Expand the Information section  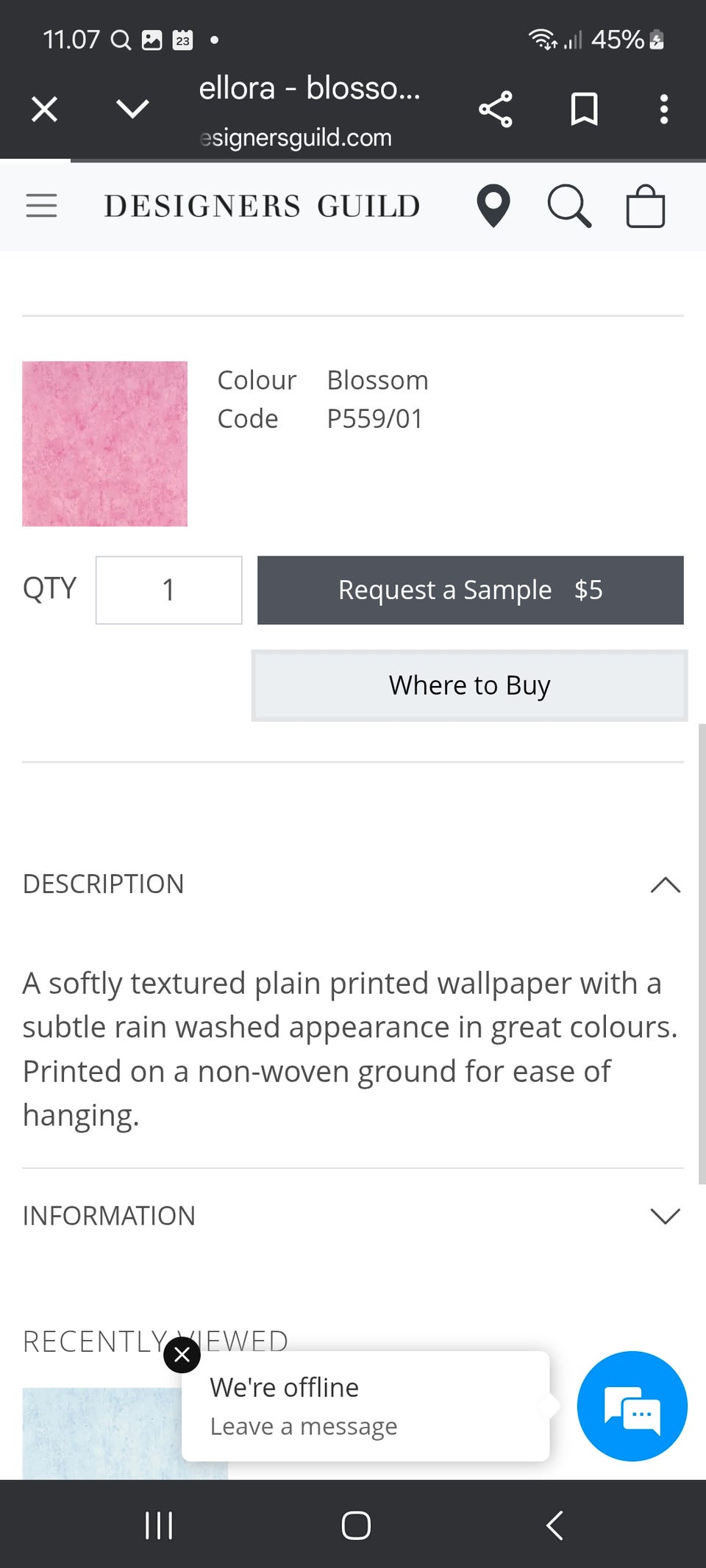(x=665, y=1216)
